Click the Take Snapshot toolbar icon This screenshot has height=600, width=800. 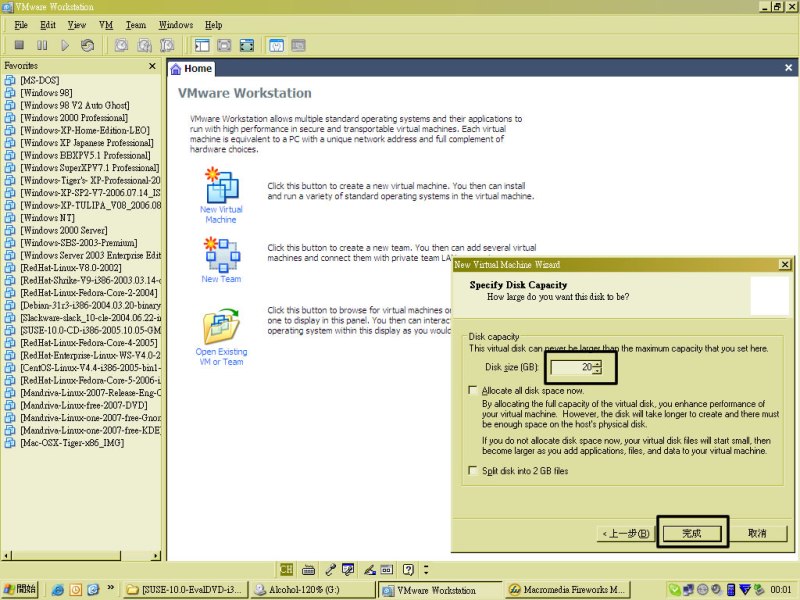point(121,45)
